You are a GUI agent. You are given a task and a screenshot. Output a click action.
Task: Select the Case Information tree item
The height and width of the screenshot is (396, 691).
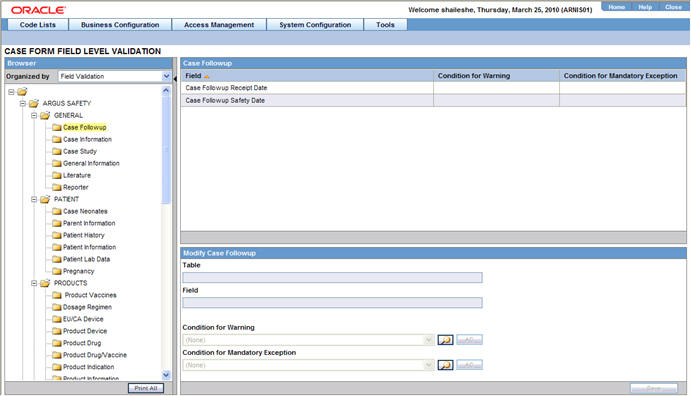coord(87,139)
